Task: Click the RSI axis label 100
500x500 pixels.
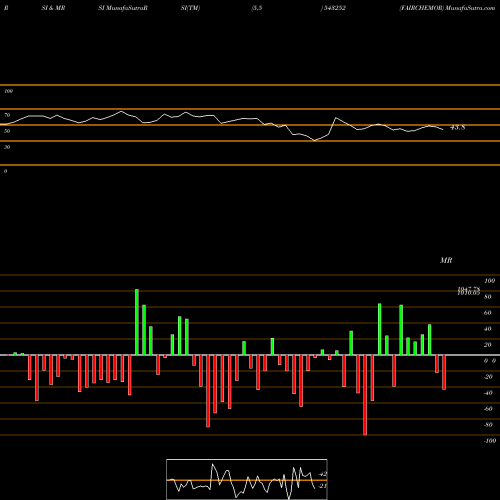Action: click(8, 91)
